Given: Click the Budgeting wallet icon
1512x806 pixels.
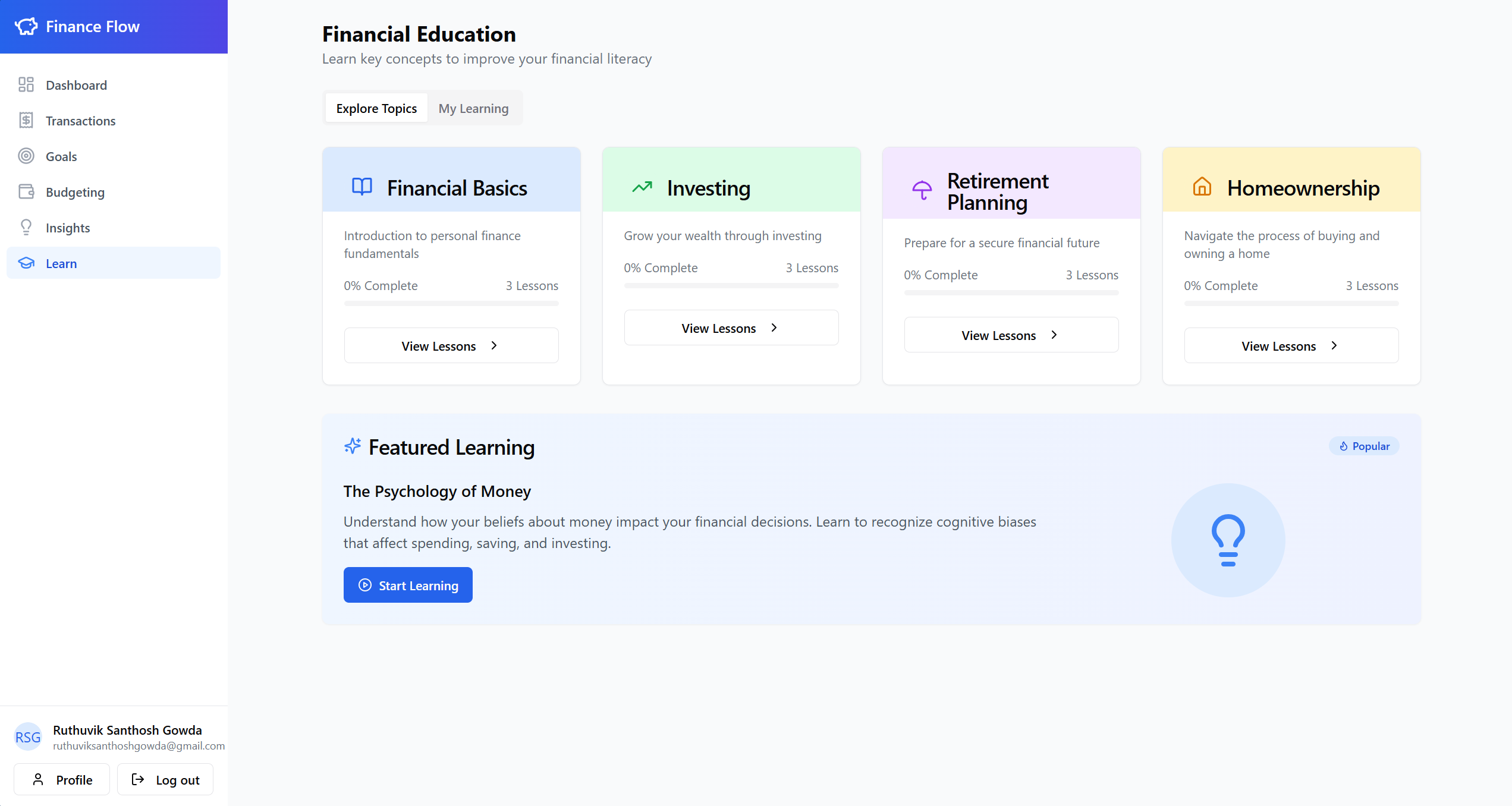Looking at the screenshot, I should click(26, 192).
